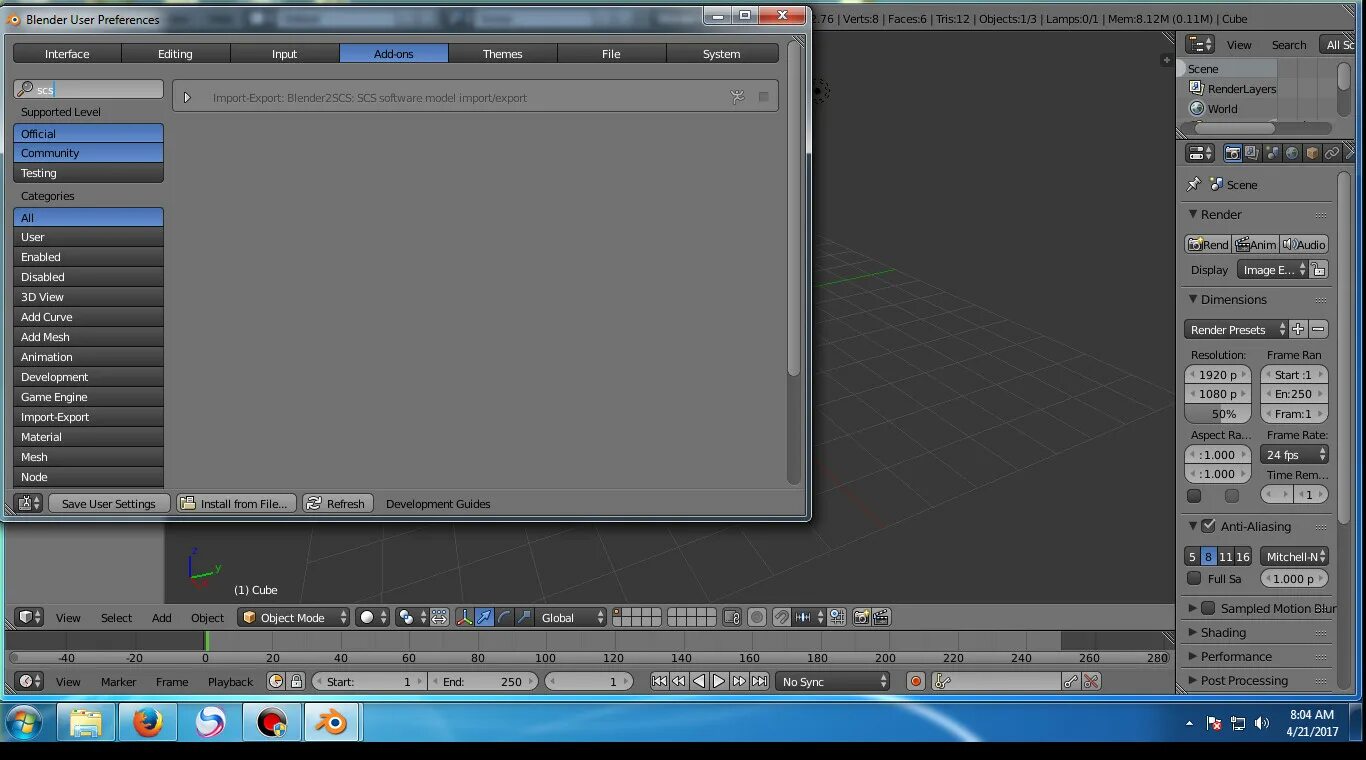Open the System preferences tab
1366x760 pixels.
click(x=722, y=54)
